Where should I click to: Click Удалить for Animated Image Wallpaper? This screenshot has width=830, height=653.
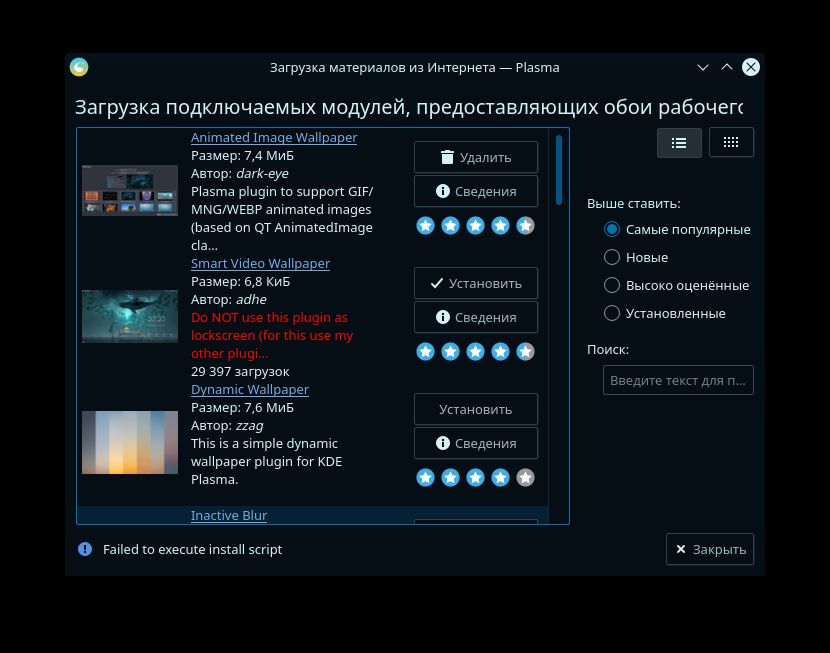[x=476, y=157]
